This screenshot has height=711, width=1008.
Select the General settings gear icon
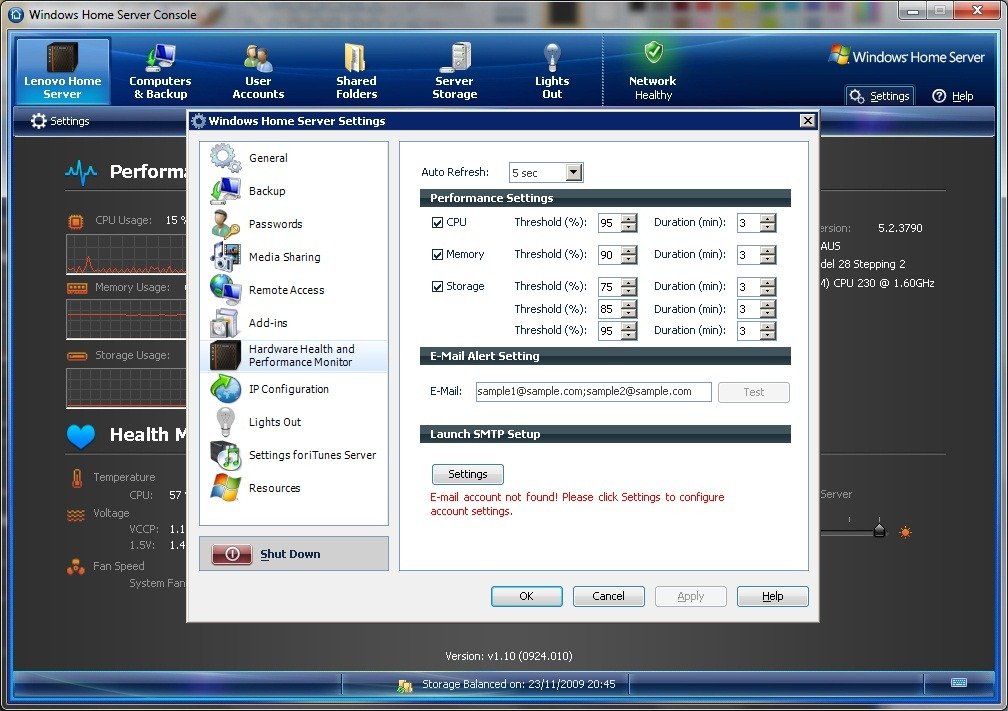click(x=225, y=158)
